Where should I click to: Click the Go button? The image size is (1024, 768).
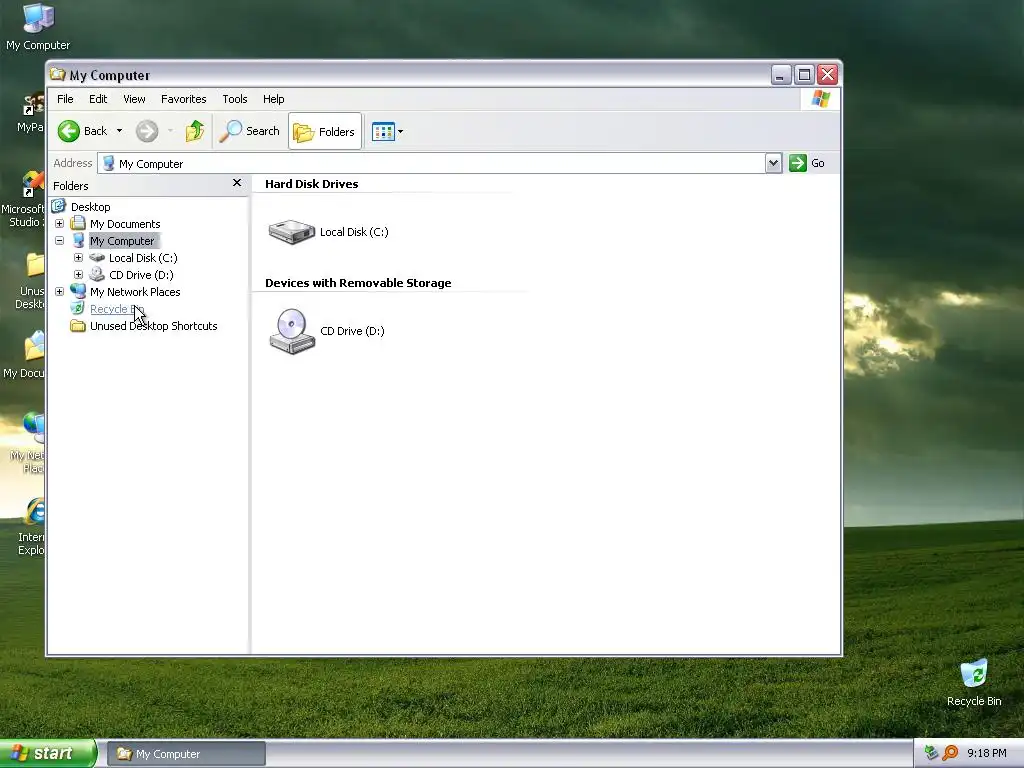[807, 163]
